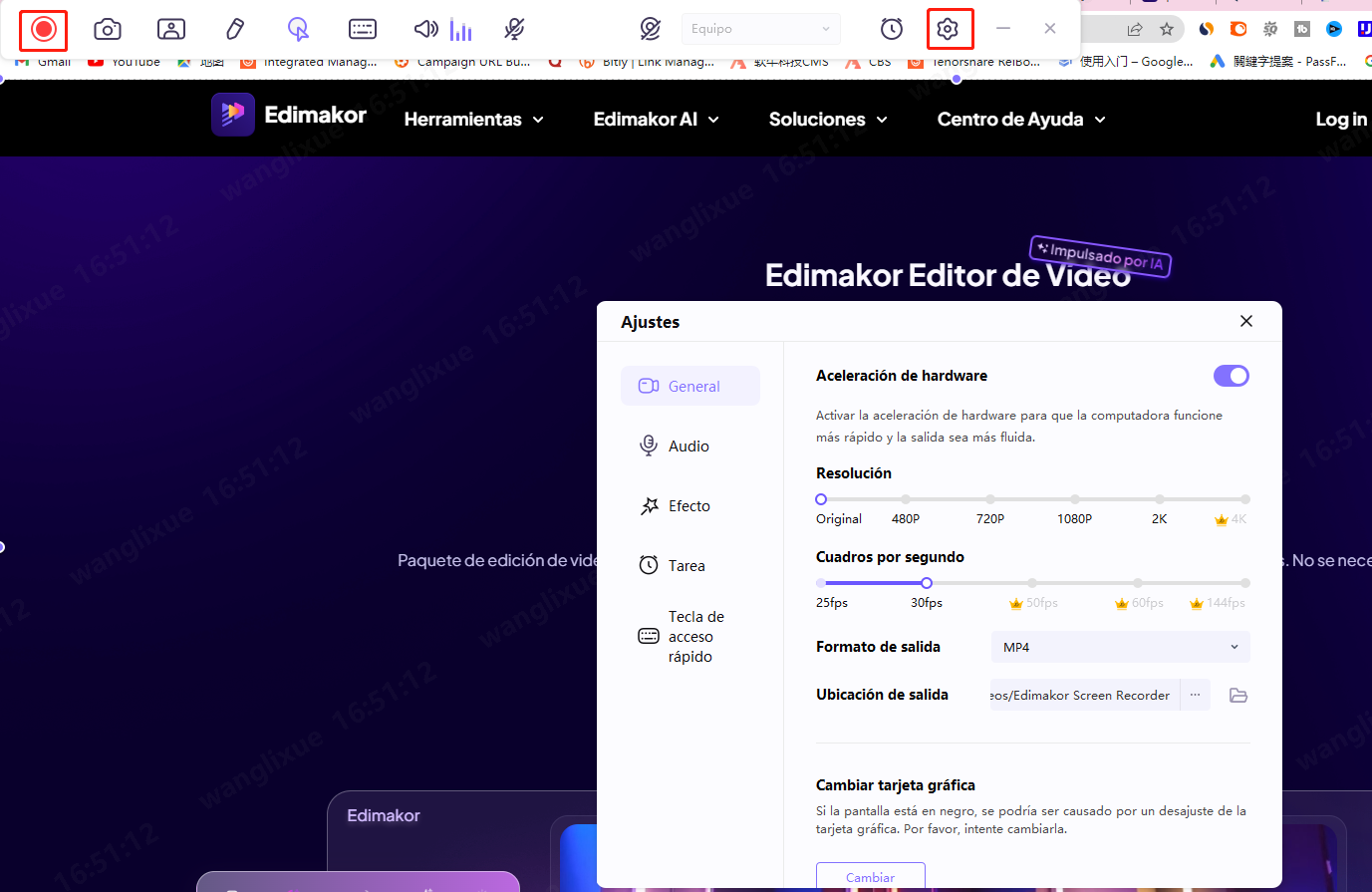Toggle the muted microphone icon

(514, 30)
